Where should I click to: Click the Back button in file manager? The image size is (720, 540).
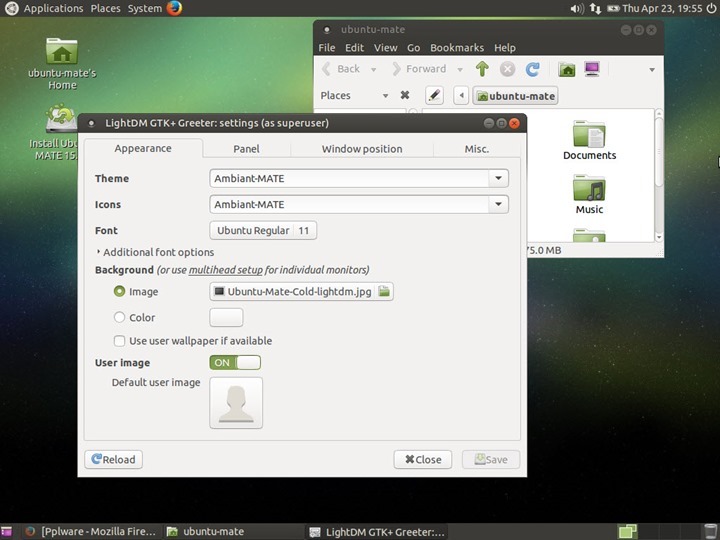pos(341,69)
